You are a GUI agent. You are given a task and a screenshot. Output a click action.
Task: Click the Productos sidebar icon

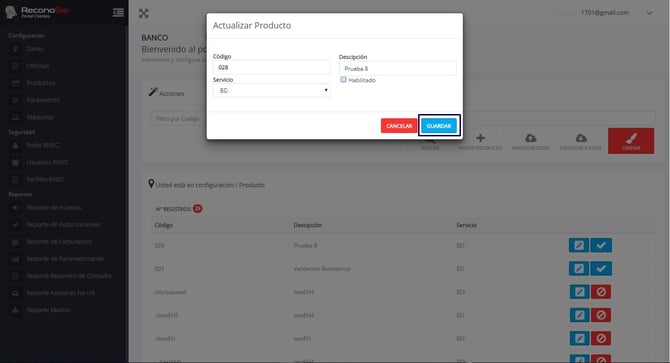15,83
